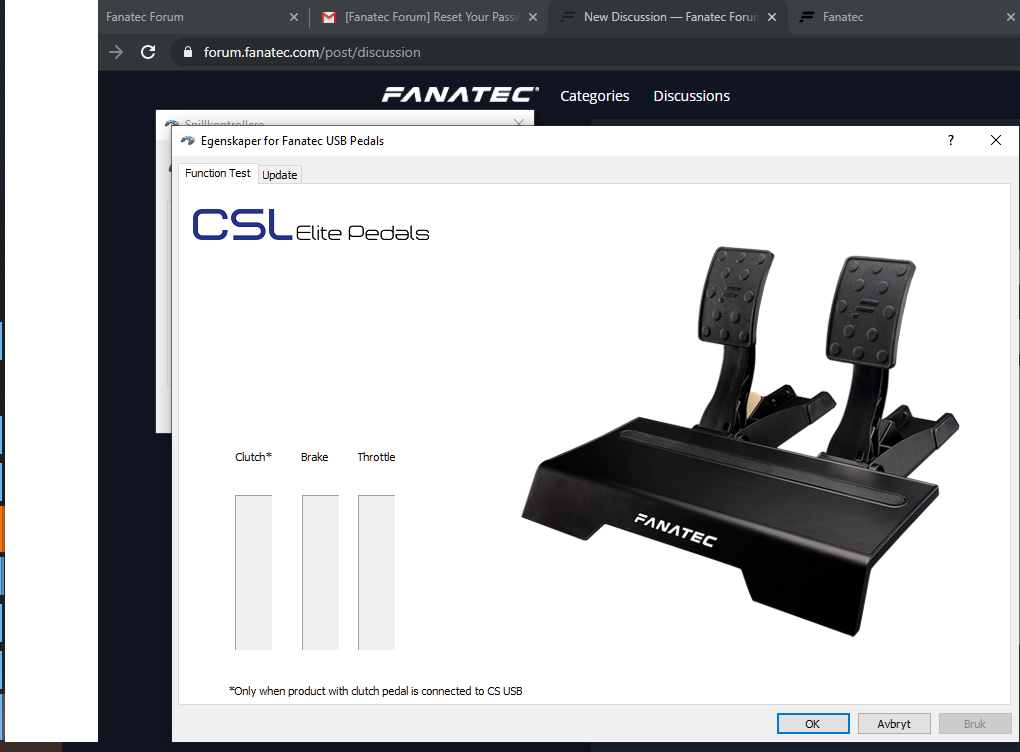
Task: Click the address bar padlock icon
Action: point(187,52)
